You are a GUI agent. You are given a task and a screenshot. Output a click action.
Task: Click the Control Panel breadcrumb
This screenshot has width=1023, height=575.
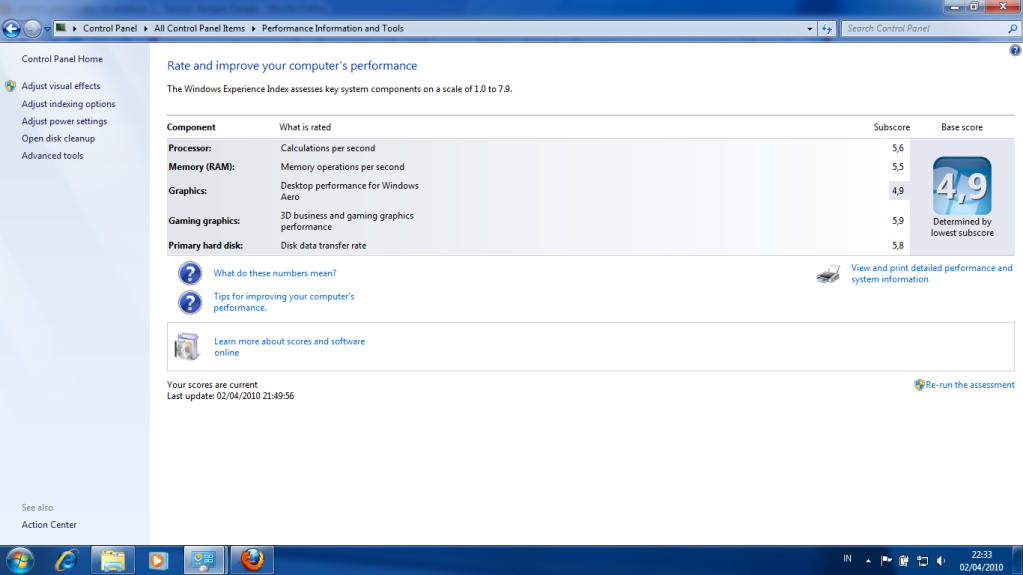(x=110, y=28)
